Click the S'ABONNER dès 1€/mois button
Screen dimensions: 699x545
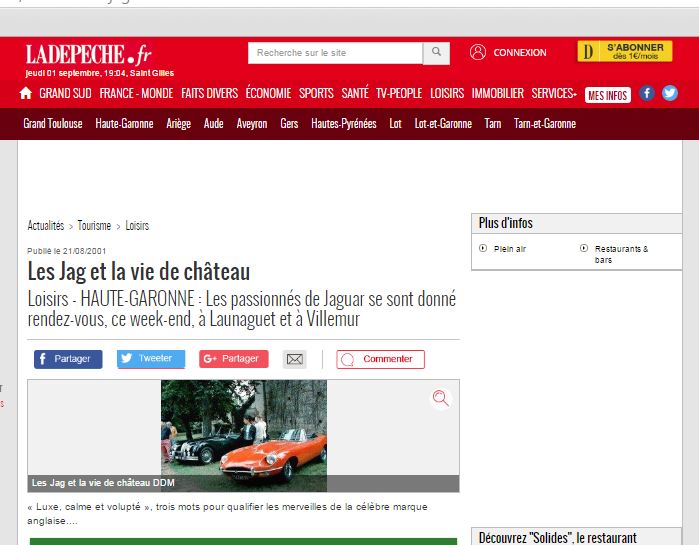(625, 52)
